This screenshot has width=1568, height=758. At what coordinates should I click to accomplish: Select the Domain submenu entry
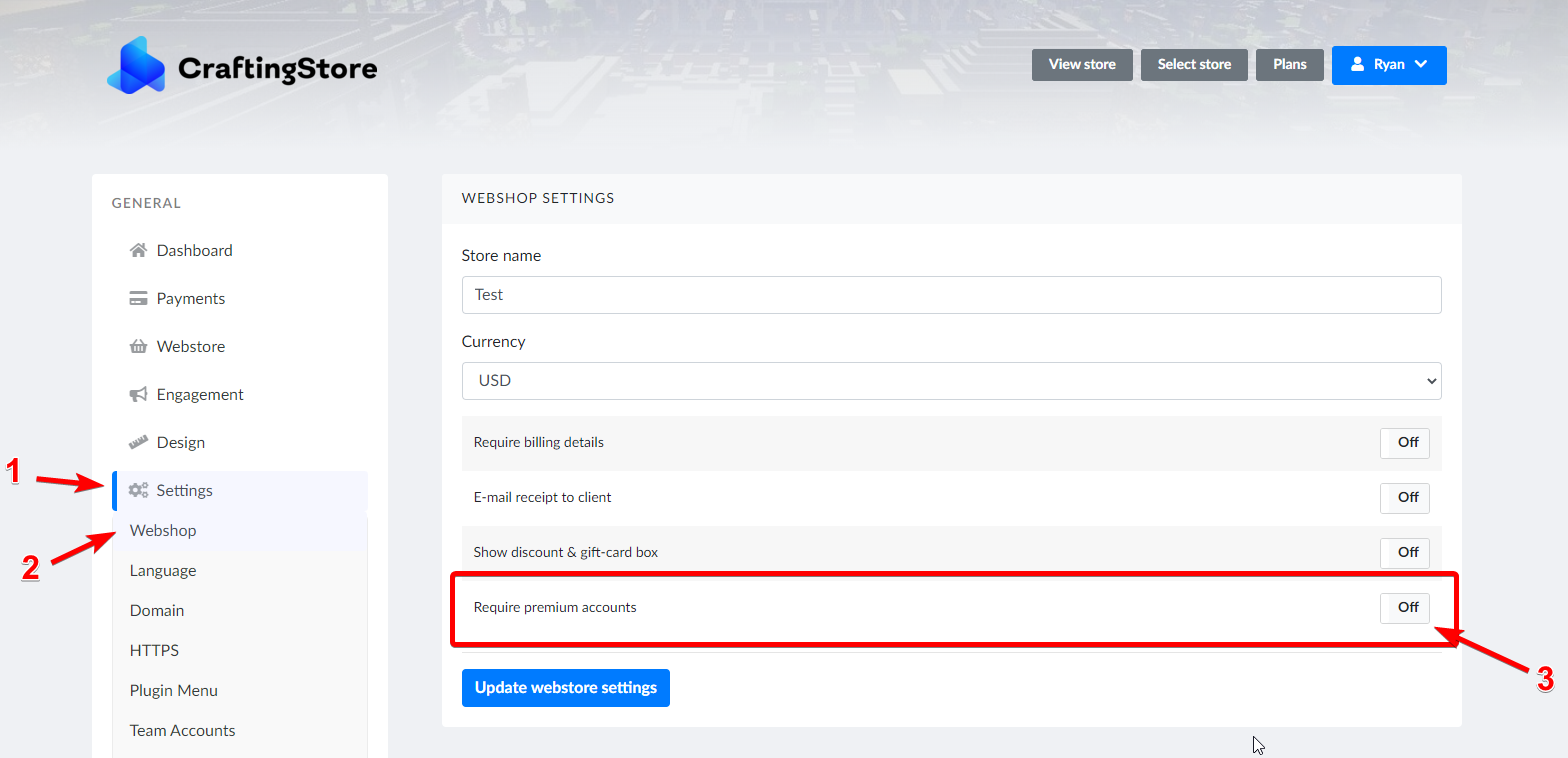click(240, 610)
